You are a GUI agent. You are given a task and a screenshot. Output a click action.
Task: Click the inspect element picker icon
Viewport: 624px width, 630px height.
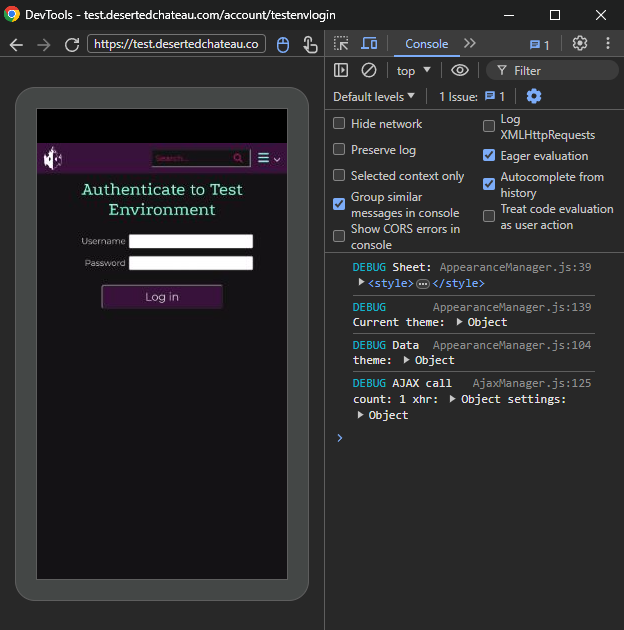coord(341,44)
